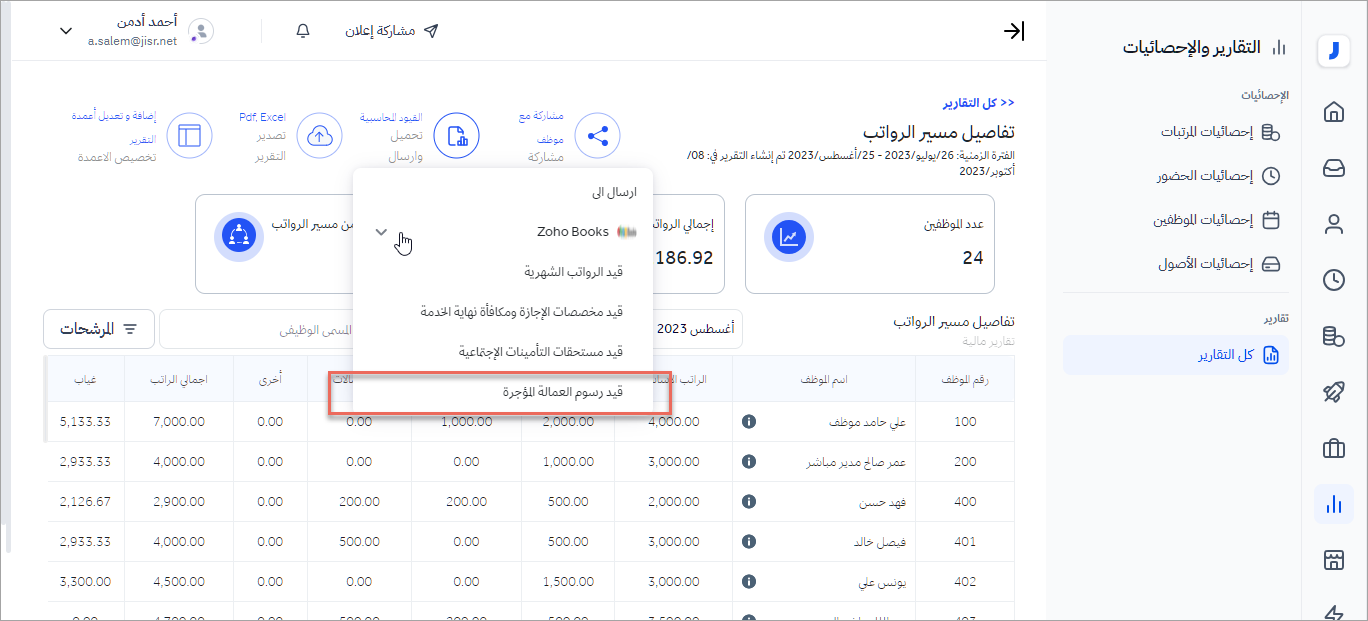Click the inbox icon in sidebar
Image resolution: width=1368 pixels, height=621 pixels.
[x=1333, y=168]
